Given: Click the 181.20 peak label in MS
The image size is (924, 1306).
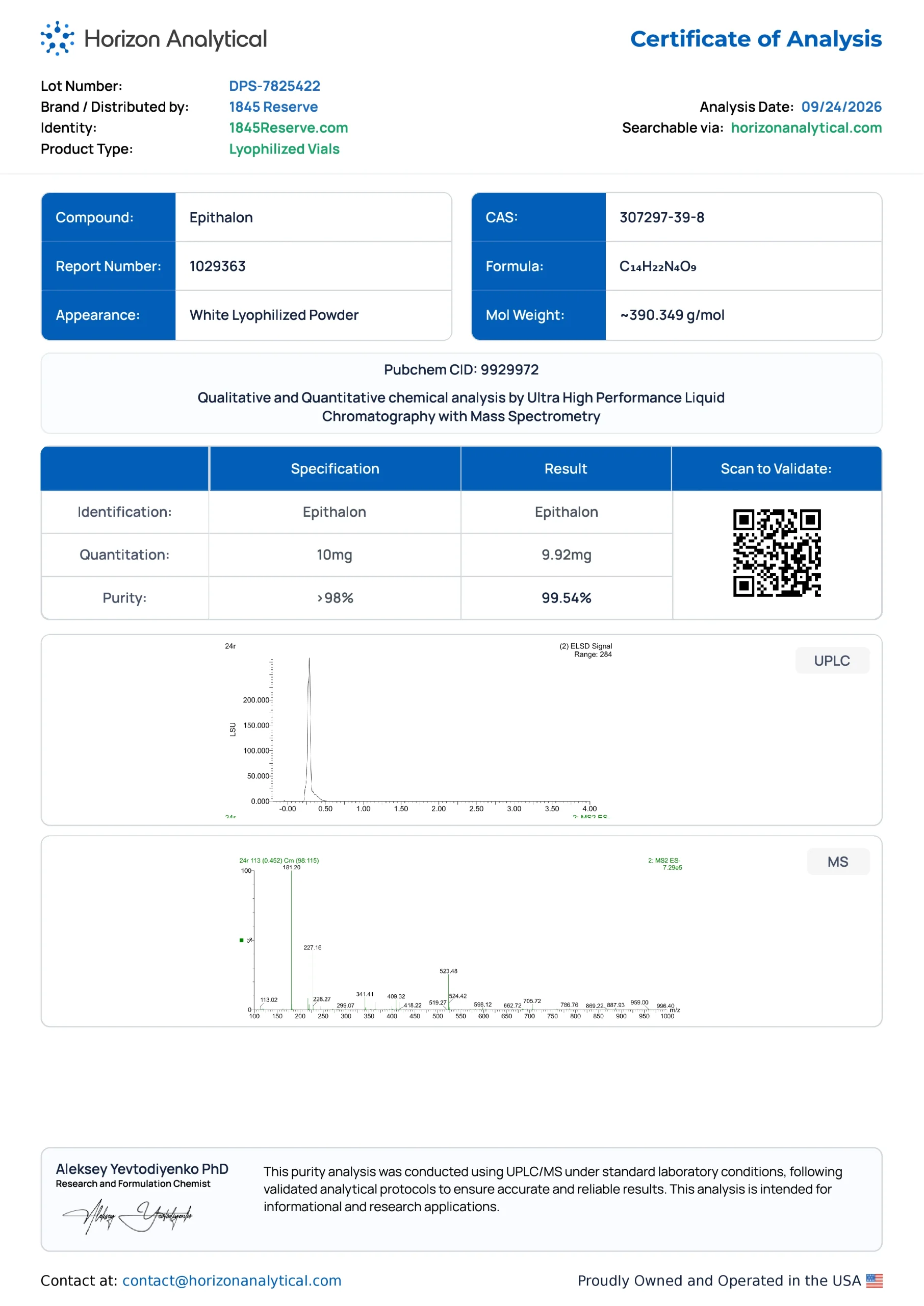Looking at the screenshot, I should point(292,867).
